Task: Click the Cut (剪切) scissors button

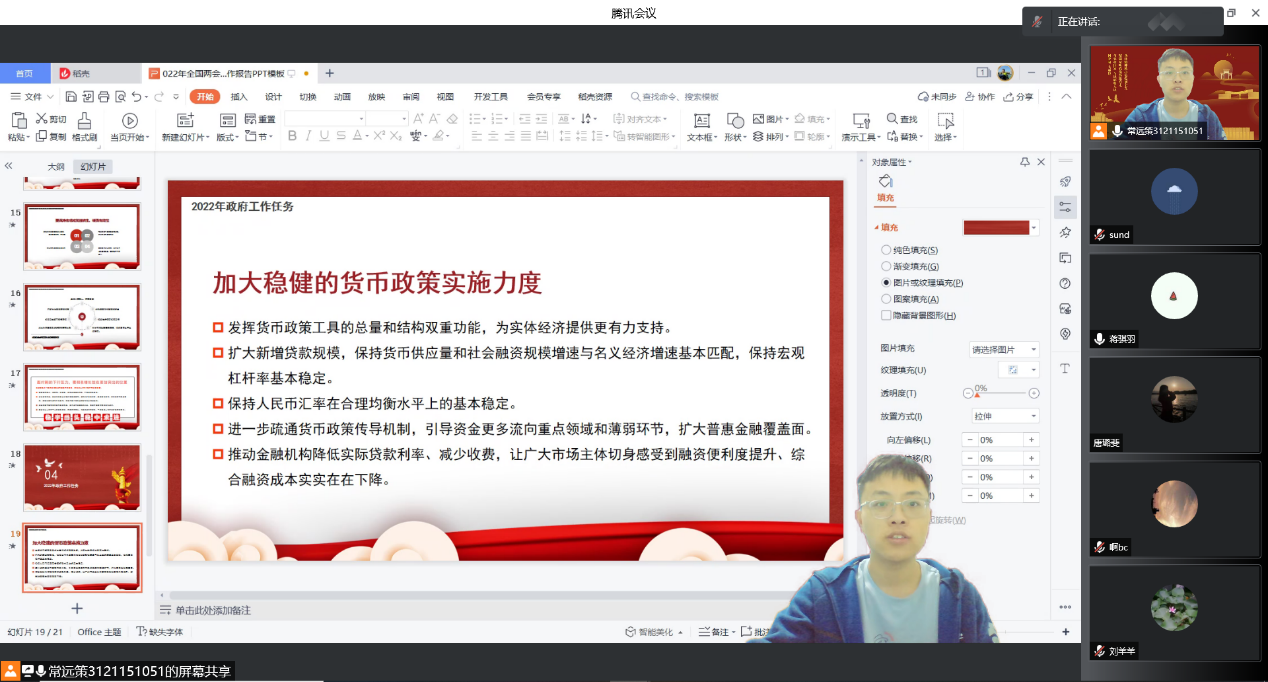Action: click(50, 119)
